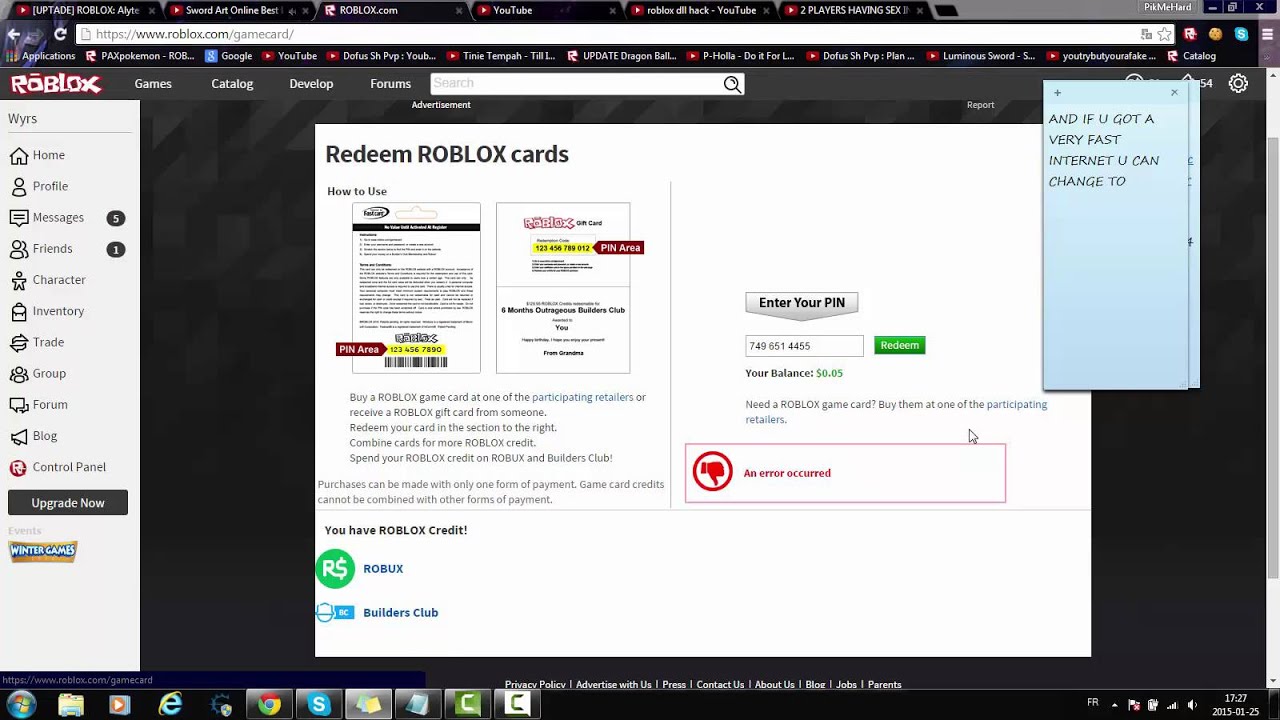Click the ROBLOX logo in header

56,84
